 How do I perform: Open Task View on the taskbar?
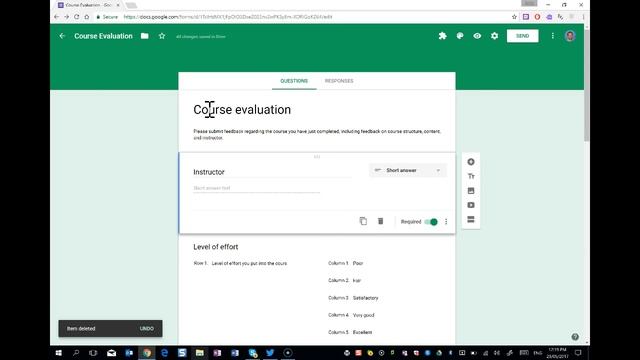click(x=93, y=353)
